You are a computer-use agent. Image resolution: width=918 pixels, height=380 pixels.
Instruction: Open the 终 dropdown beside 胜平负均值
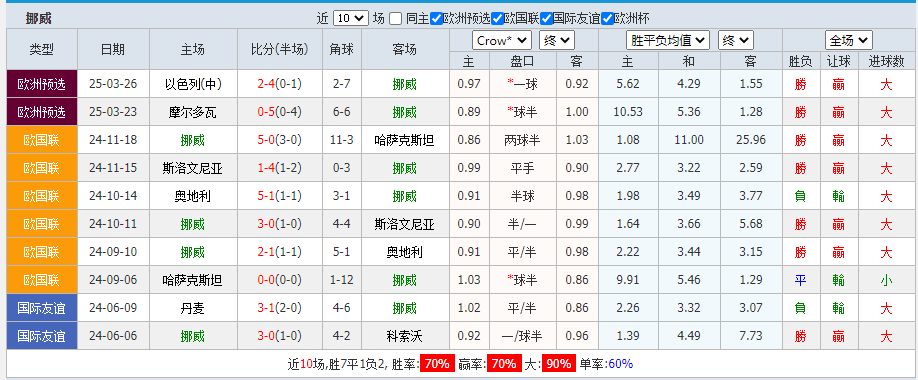(x=736, y=40)
